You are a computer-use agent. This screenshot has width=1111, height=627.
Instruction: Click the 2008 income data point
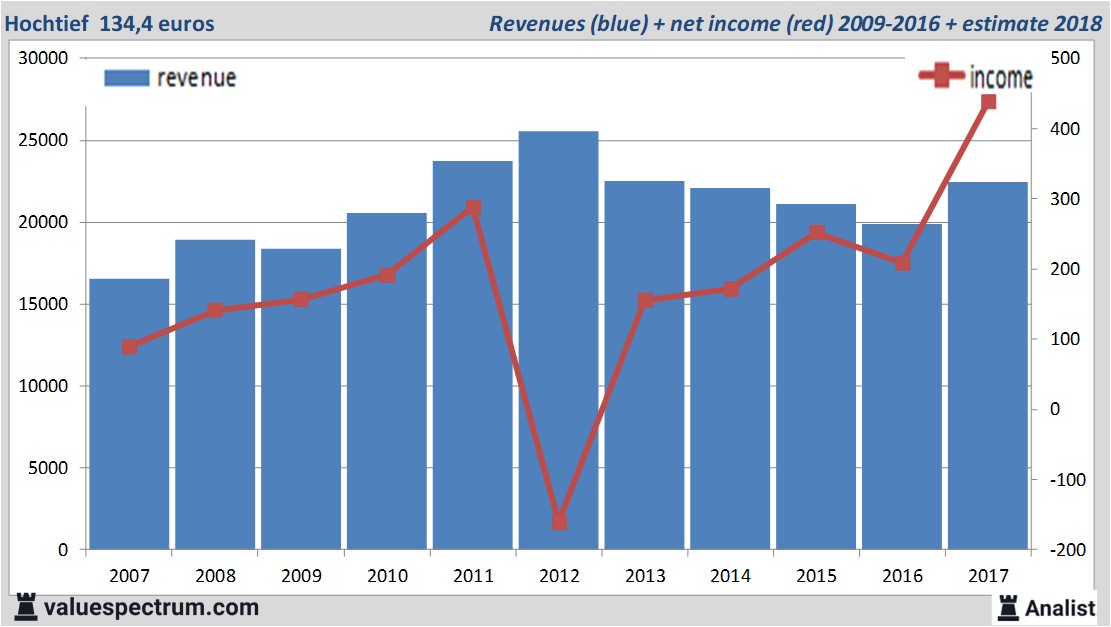[215, 310]
